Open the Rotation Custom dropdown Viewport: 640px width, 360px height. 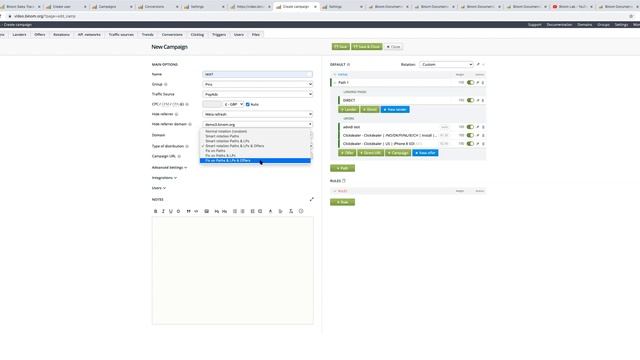[x=446, y=64]
